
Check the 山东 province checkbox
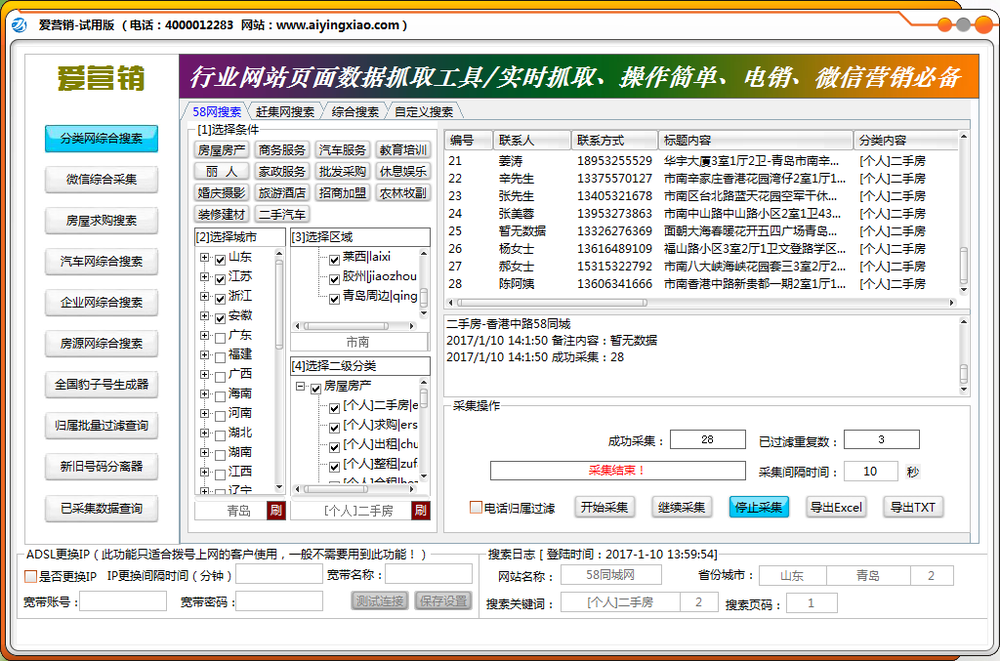(220, 259)
